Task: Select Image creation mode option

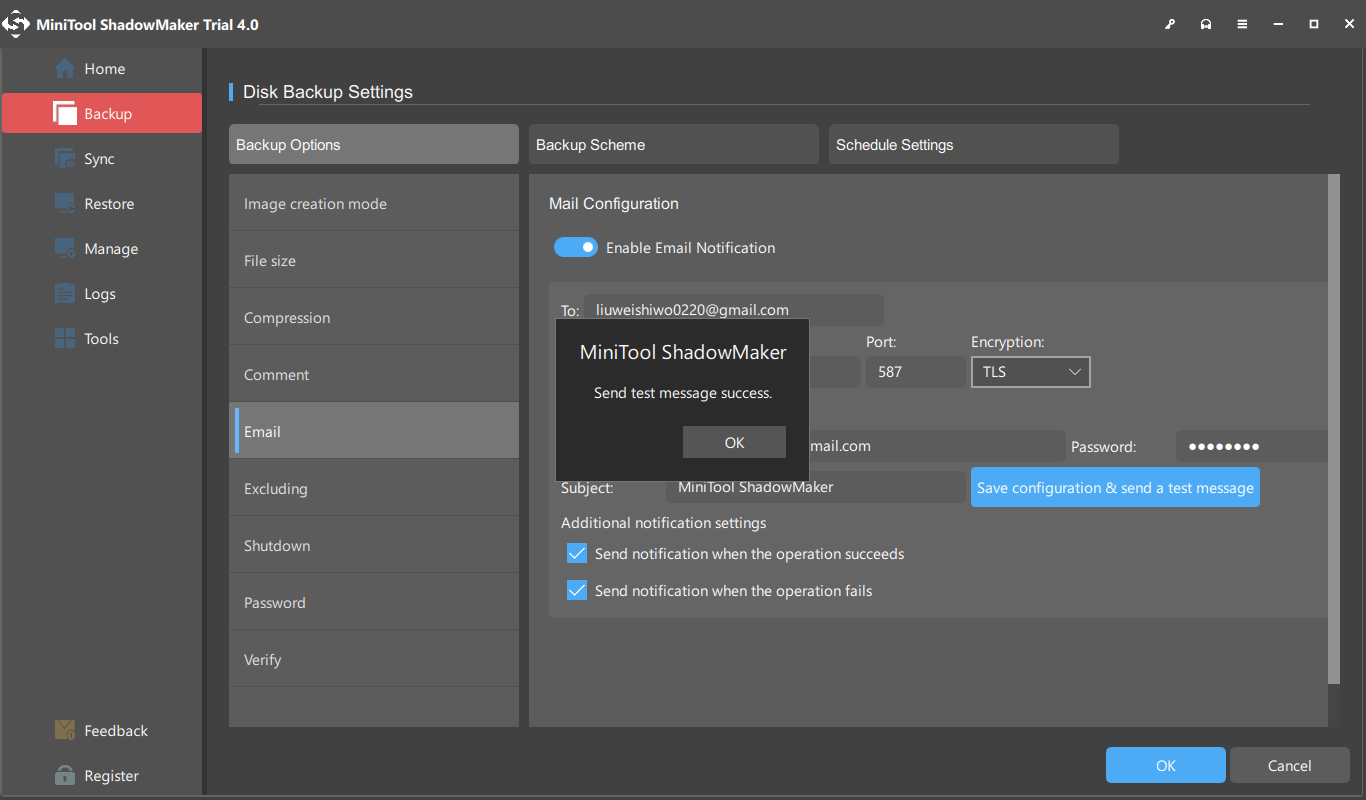Action: [374, 203]
